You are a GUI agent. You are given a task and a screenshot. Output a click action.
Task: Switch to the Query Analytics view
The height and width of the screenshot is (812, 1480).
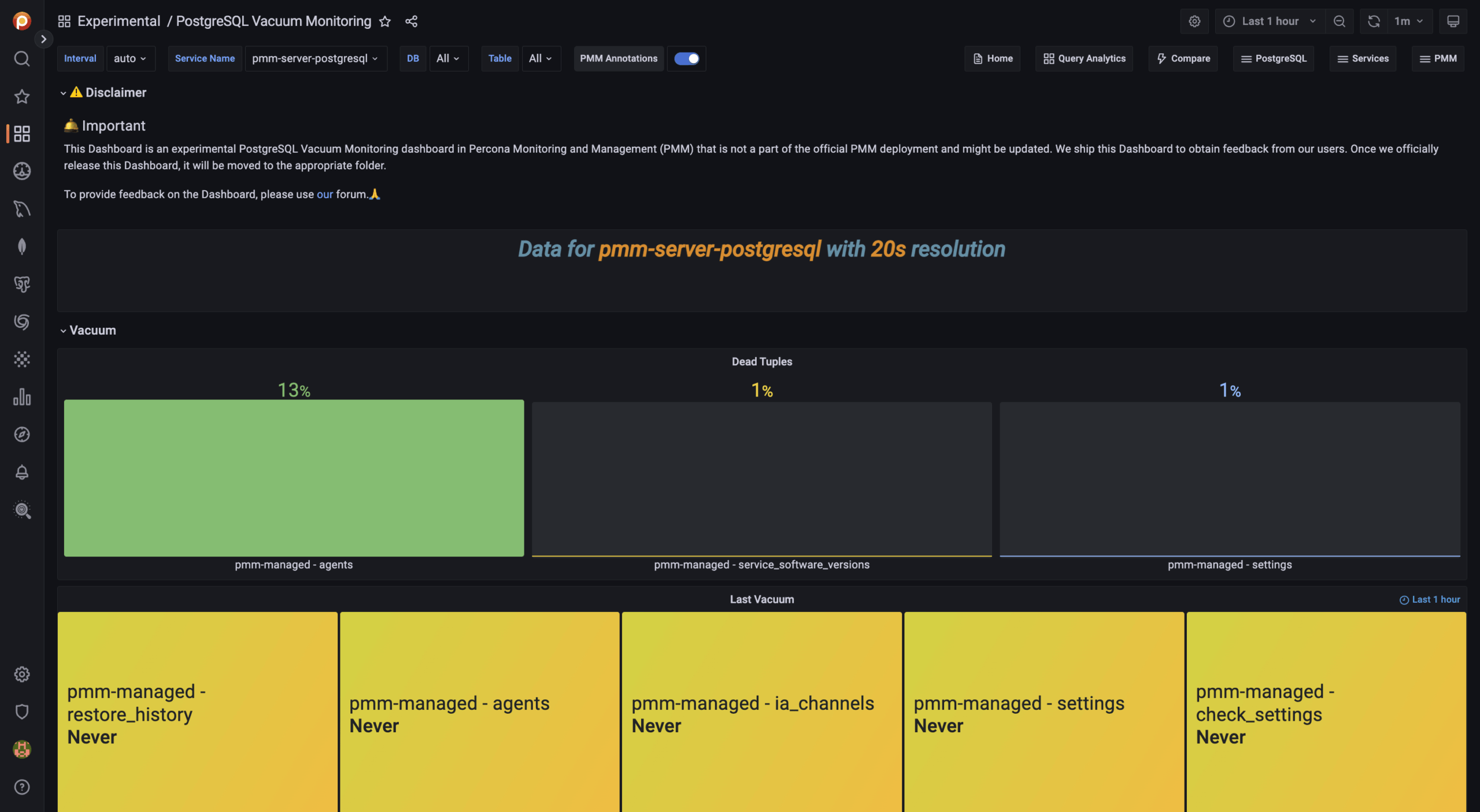point(1083,58)
